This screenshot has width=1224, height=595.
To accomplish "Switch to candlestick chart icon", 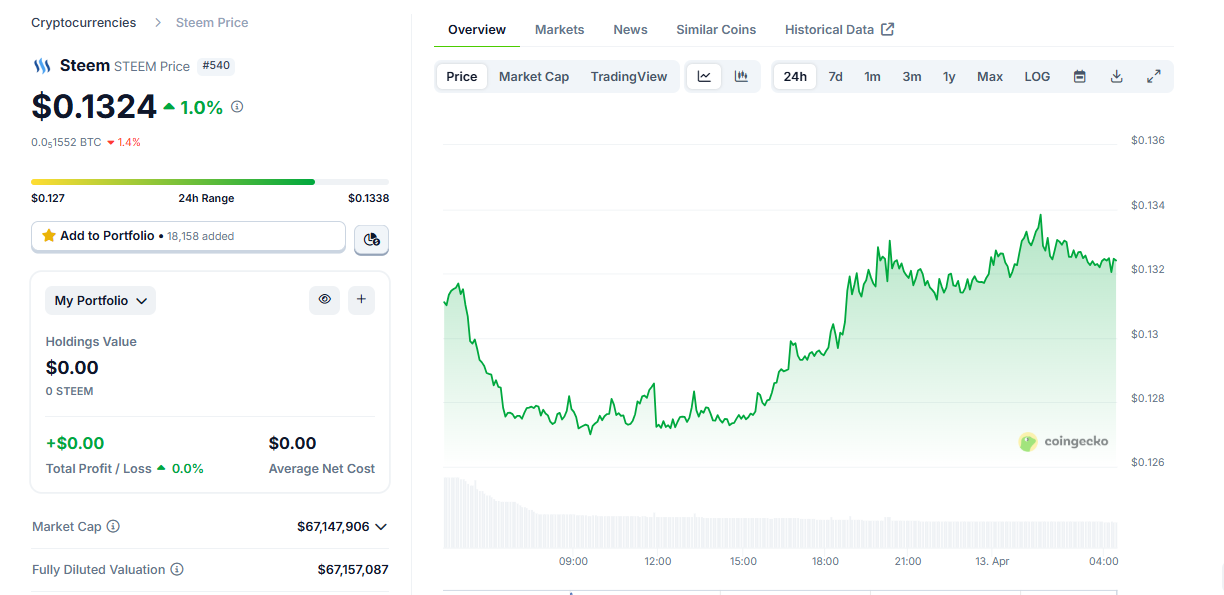I will coord(741,77).
